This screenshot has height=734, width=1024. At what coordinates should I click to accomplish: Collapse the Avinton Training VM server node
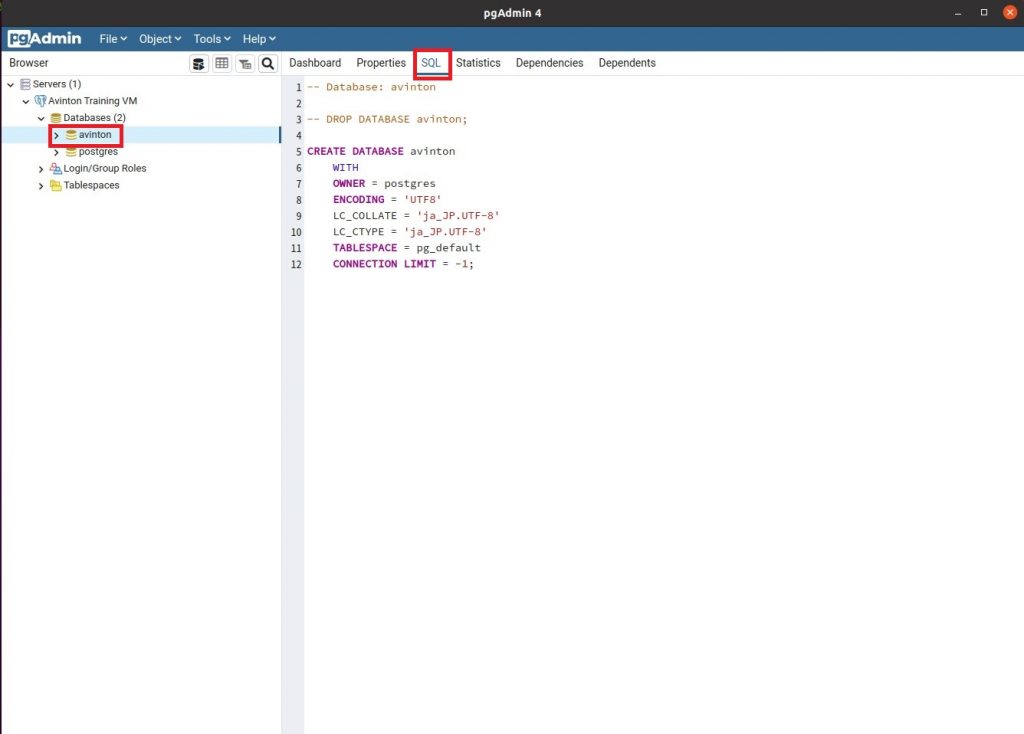tap(25, 101)
